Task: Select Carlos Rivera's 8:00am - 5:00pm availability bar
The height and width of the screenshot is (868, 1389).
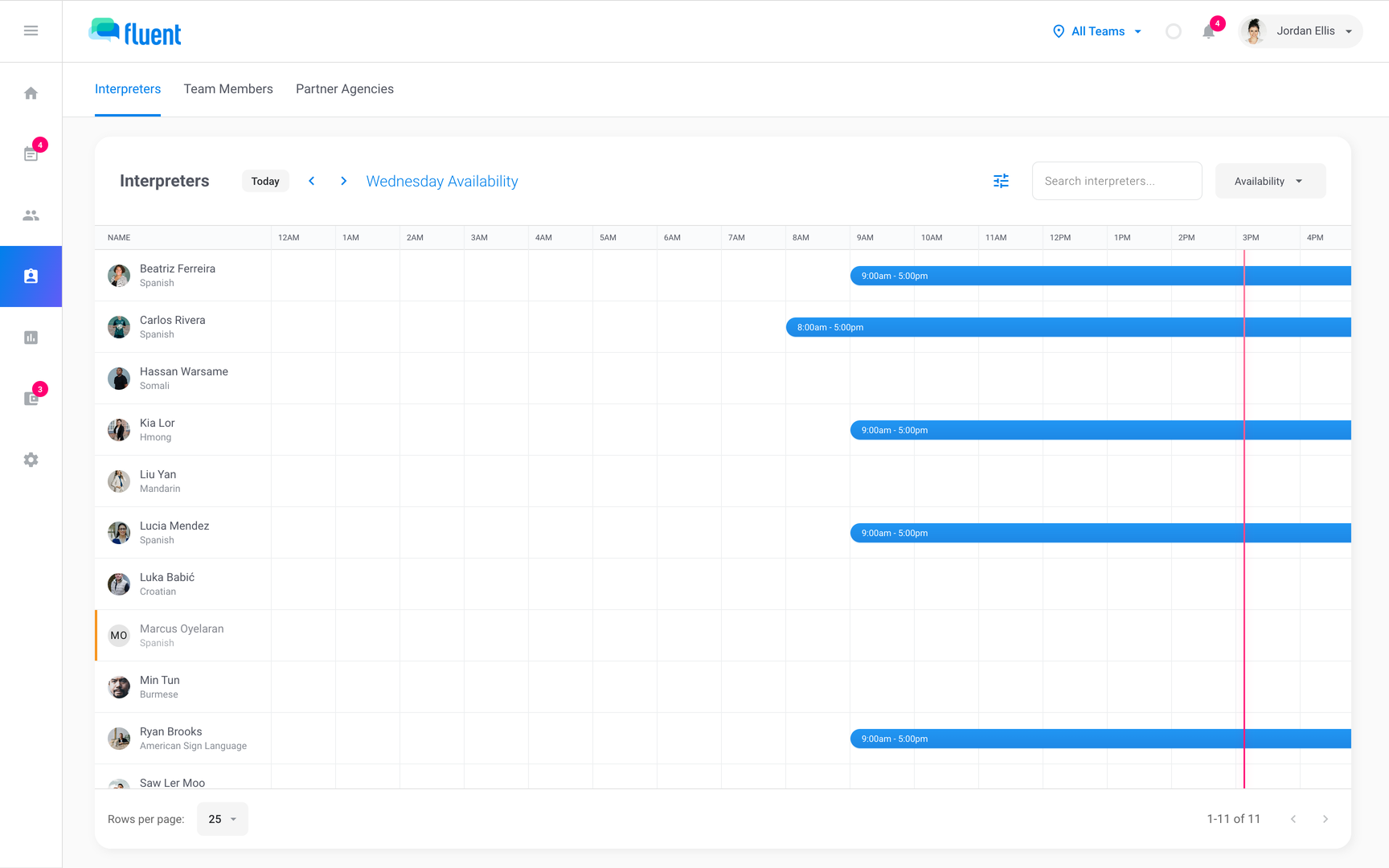Action: (x=1068, y=327)
